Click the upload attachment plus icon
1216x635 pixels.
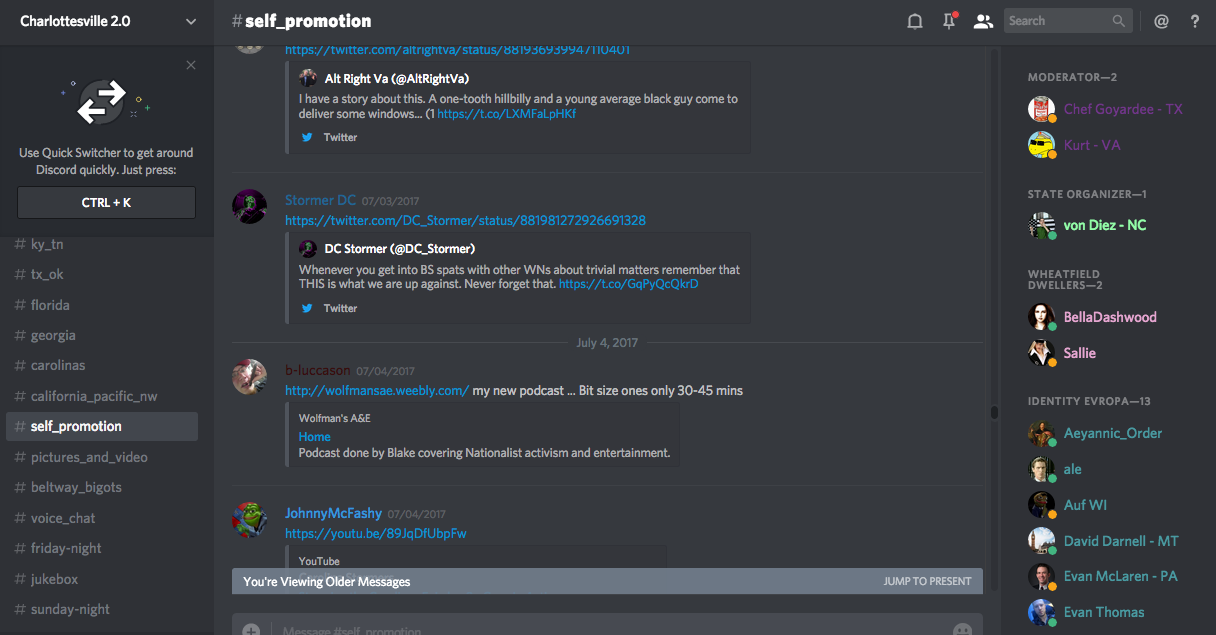(x=251, y=630)
